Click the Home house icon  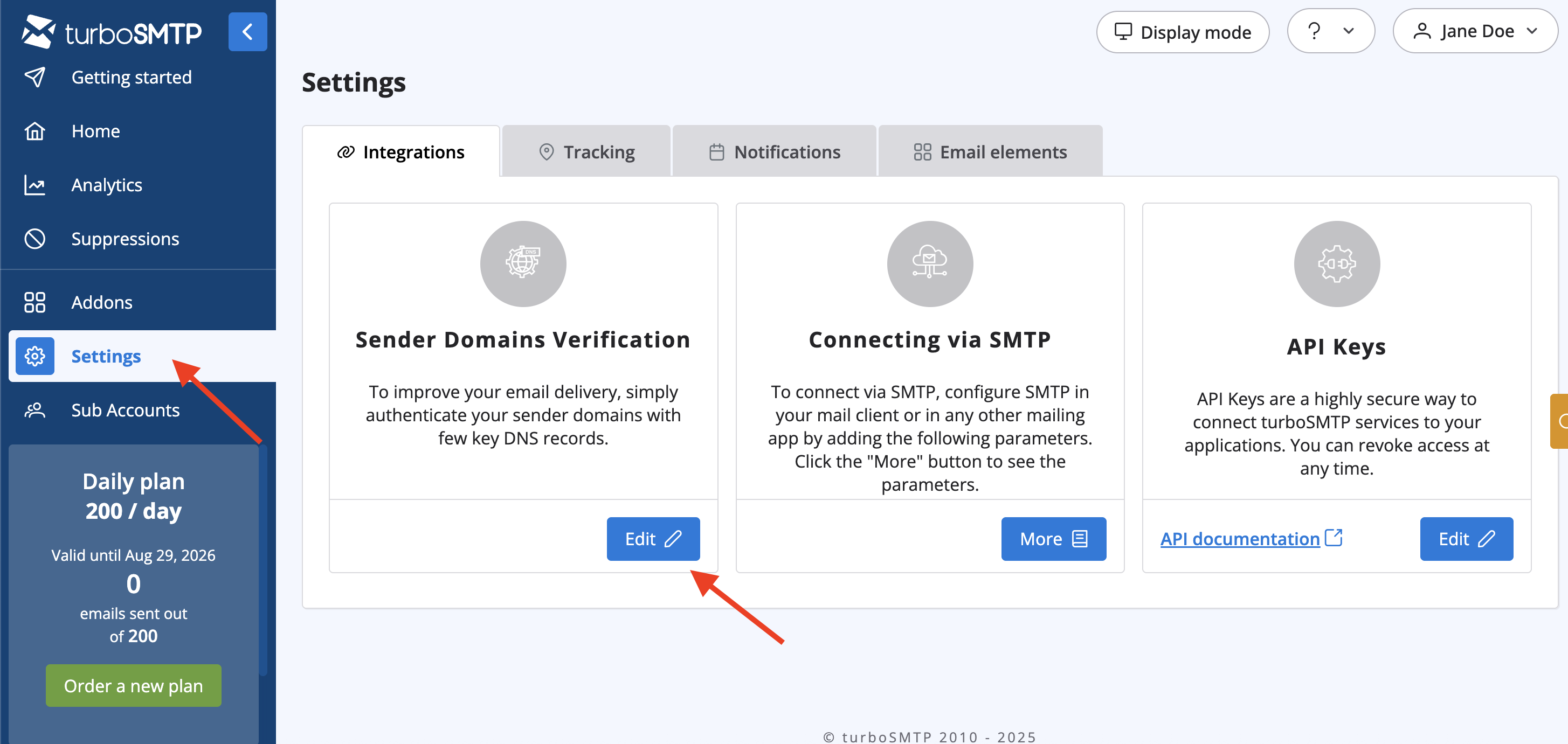[x=34, y=131]
